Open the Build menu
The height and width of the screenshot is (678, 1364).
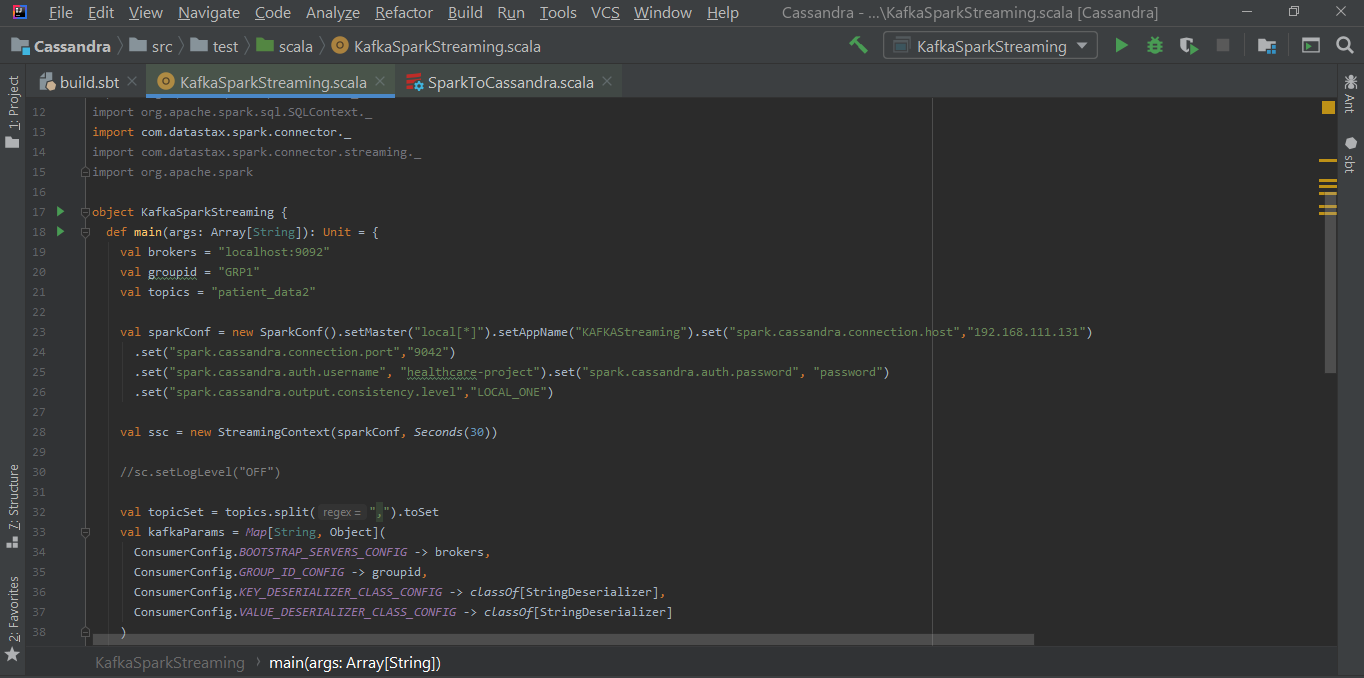[465, 13]
